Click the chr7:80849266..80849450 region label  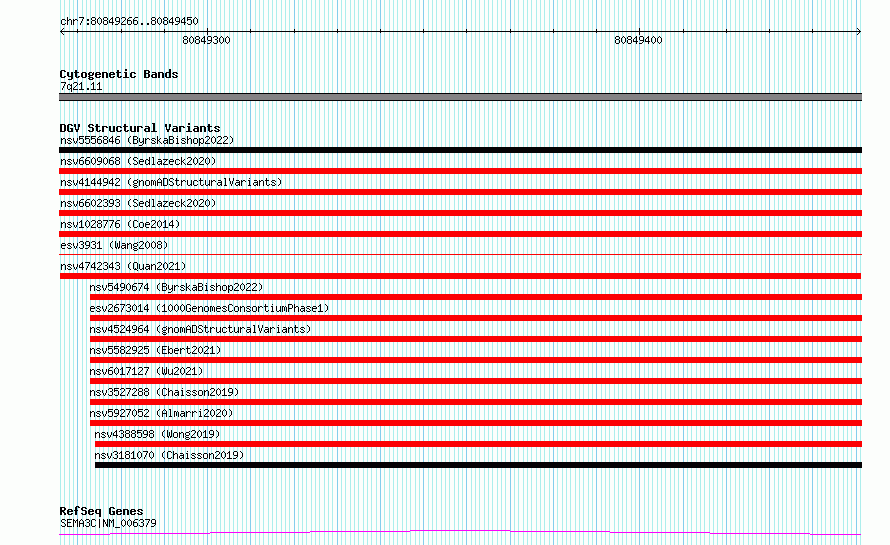tap(129, 21)
